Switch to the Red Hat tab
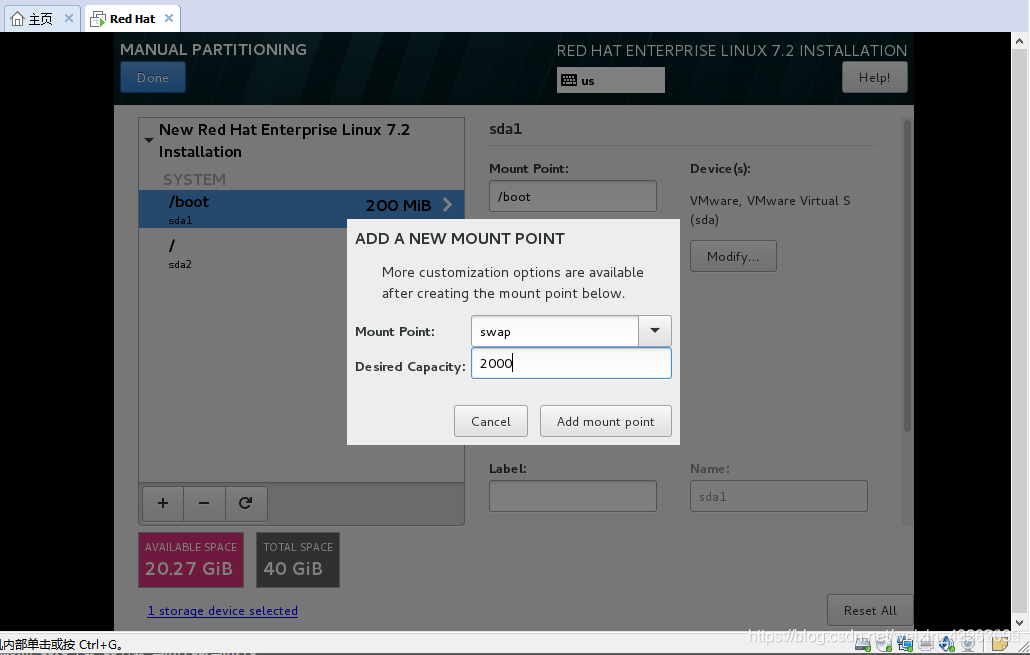1030x655 pixels. (x=132, y=18)
